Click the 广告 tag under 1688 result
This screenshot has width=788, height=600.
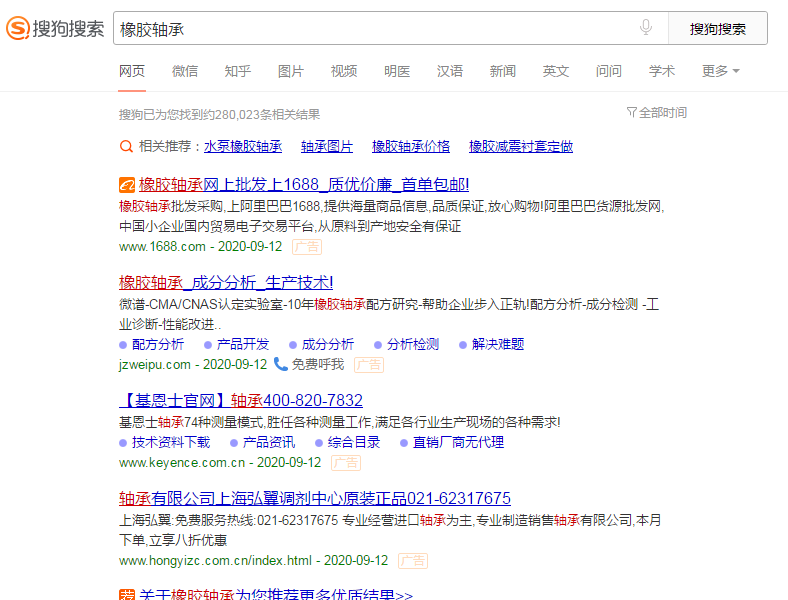[x=307, y=246]
